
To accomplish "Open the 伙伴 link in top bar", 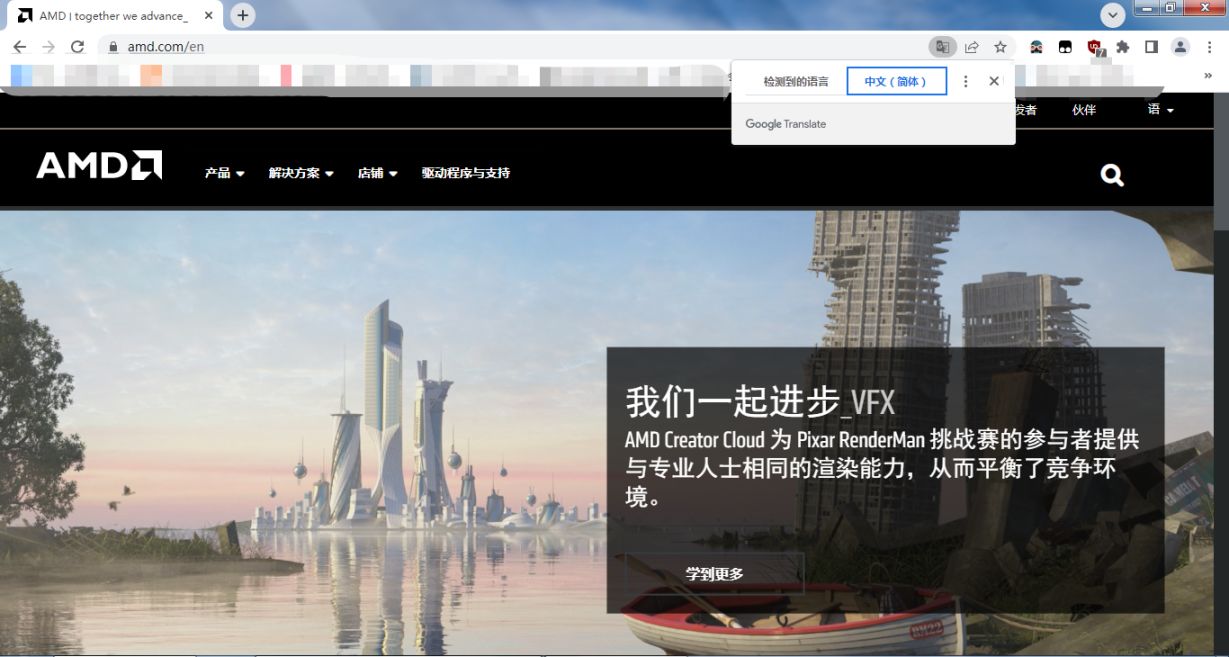I will click(1084, 110).
